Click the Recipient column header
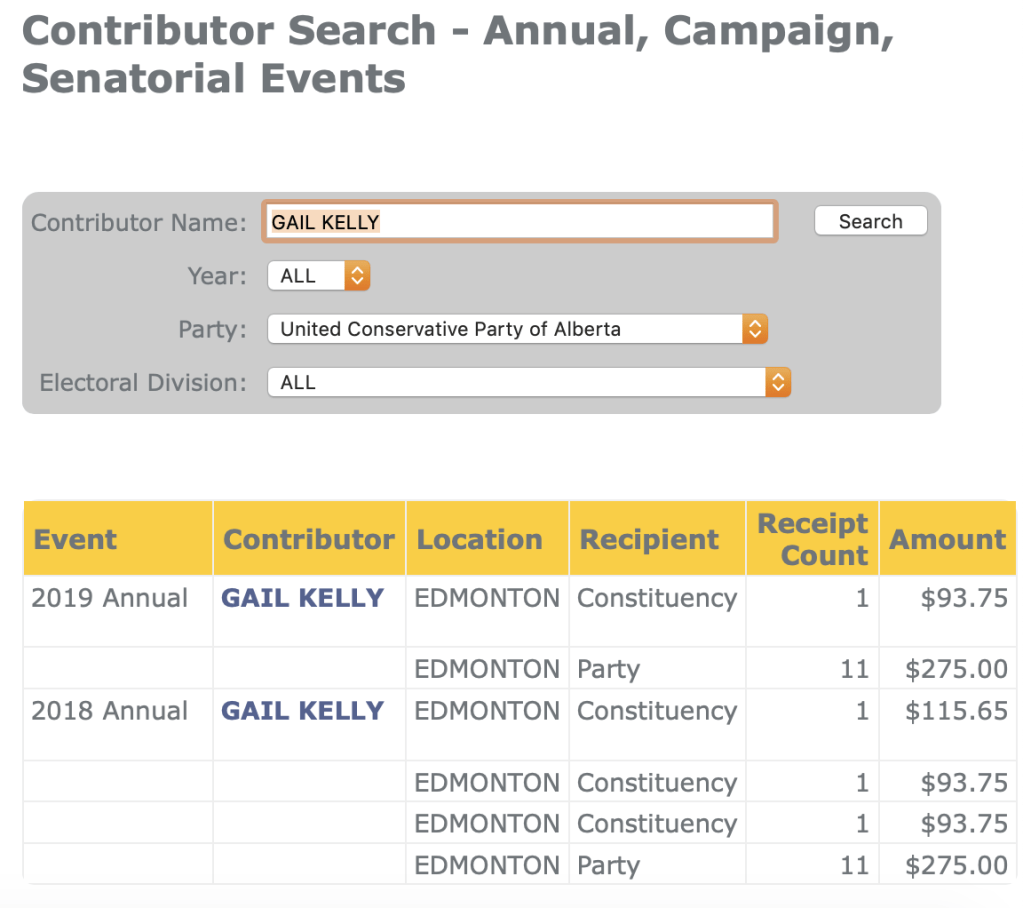The height and width of the screenshot is (908, 1023). 649,540
